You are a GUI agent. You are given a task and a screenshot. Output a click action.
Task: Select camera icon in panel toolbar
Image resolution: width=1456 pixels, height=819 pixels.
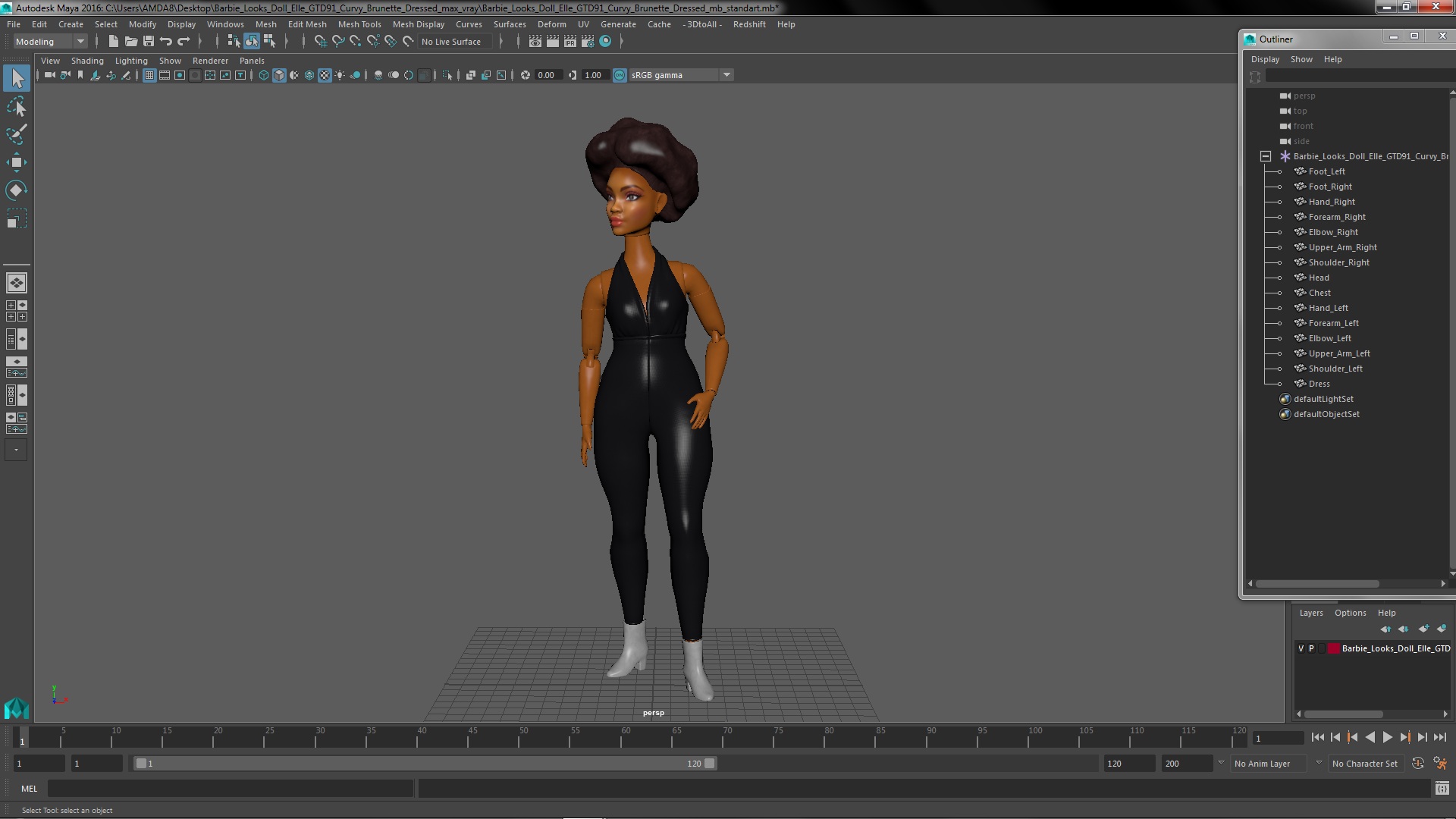49,75
